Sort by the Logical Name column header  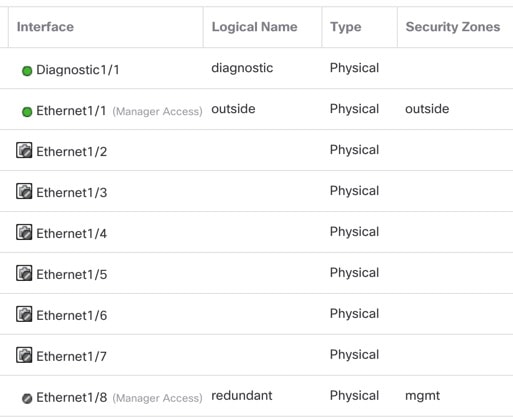254,27
